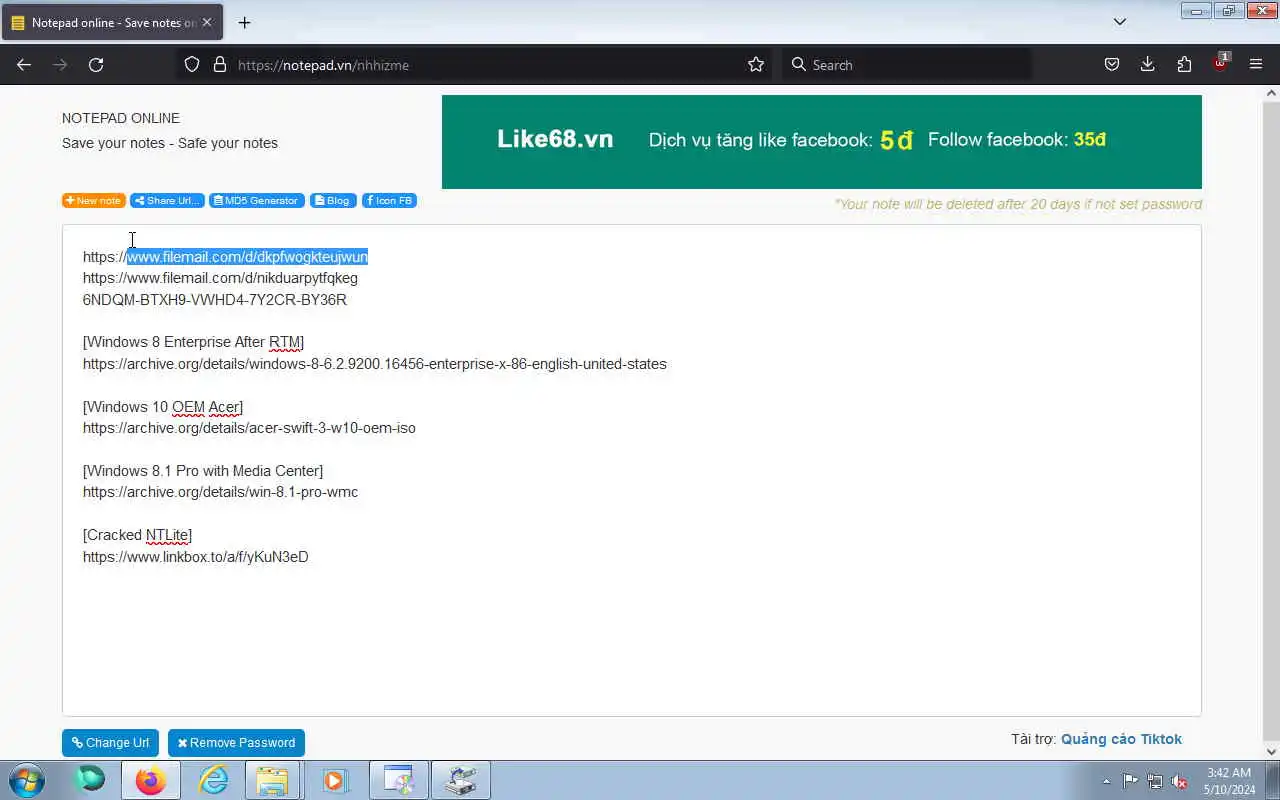Screen dimensions: 1280x800
Task: Click the muted volume tray icon
Action: 1180,781
